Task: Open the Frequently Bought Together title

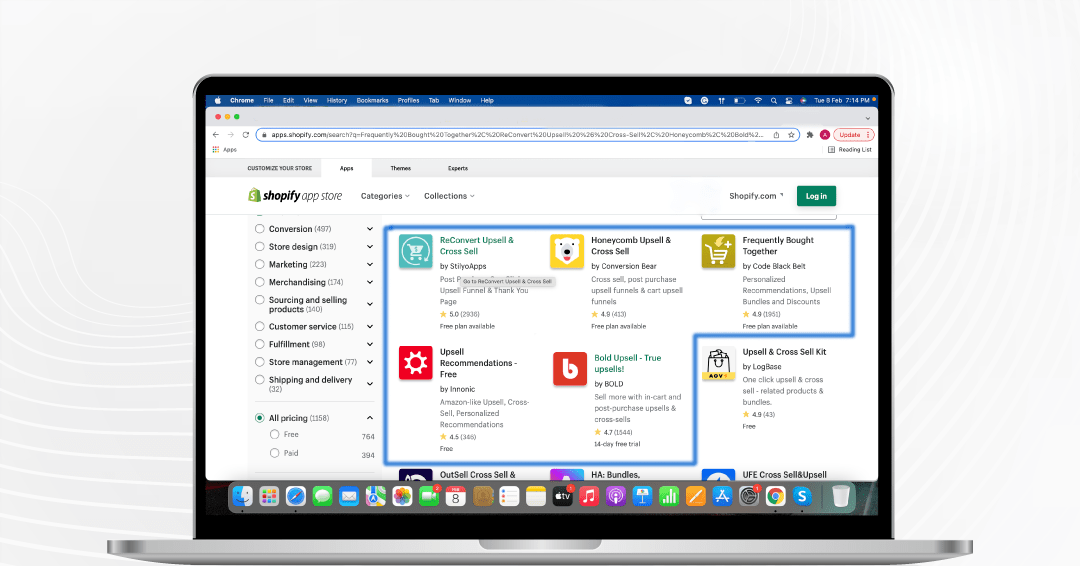Action: [x=778, y=246]
